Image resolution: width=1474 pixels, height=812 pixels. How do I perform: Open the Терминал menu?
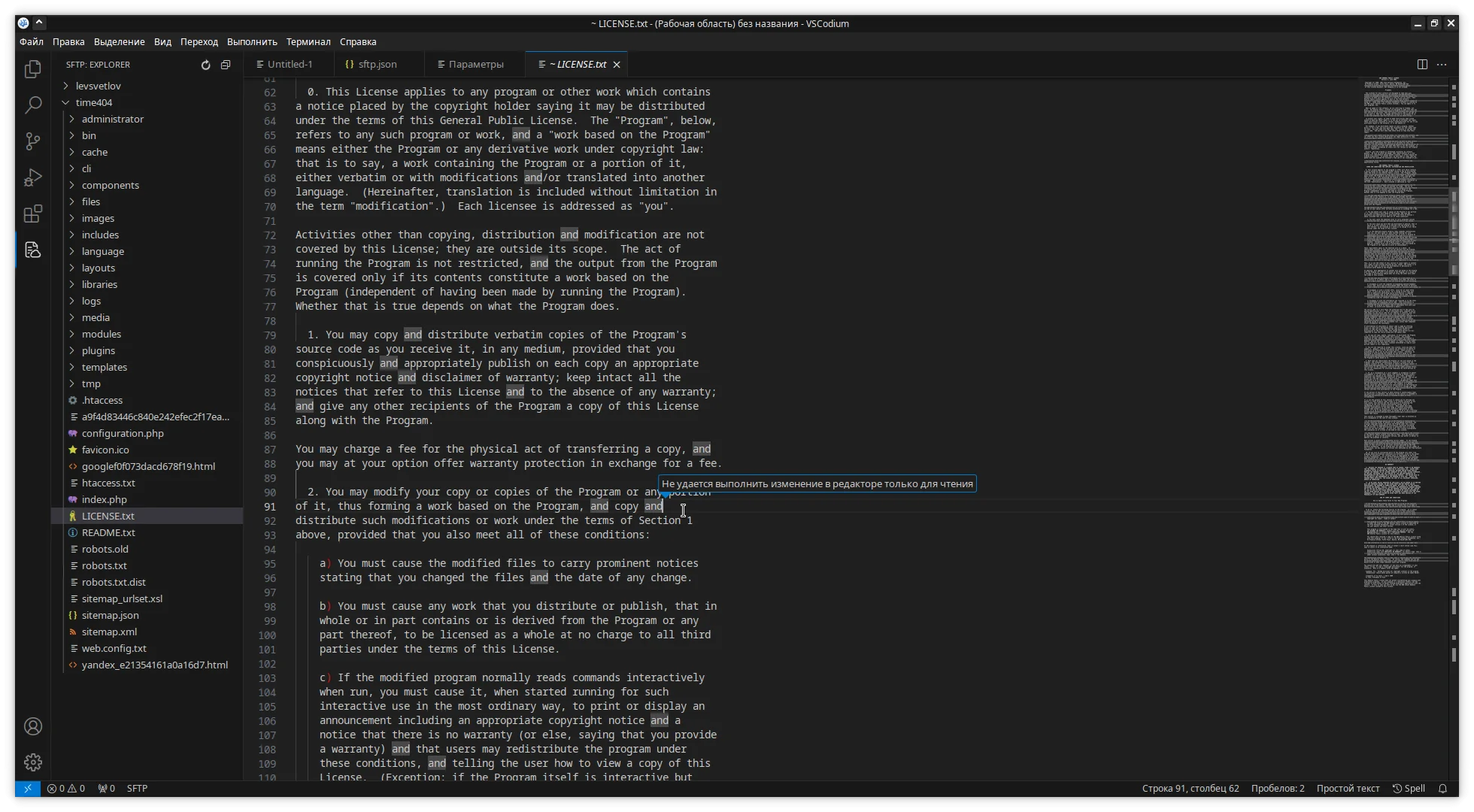point(308,42)
